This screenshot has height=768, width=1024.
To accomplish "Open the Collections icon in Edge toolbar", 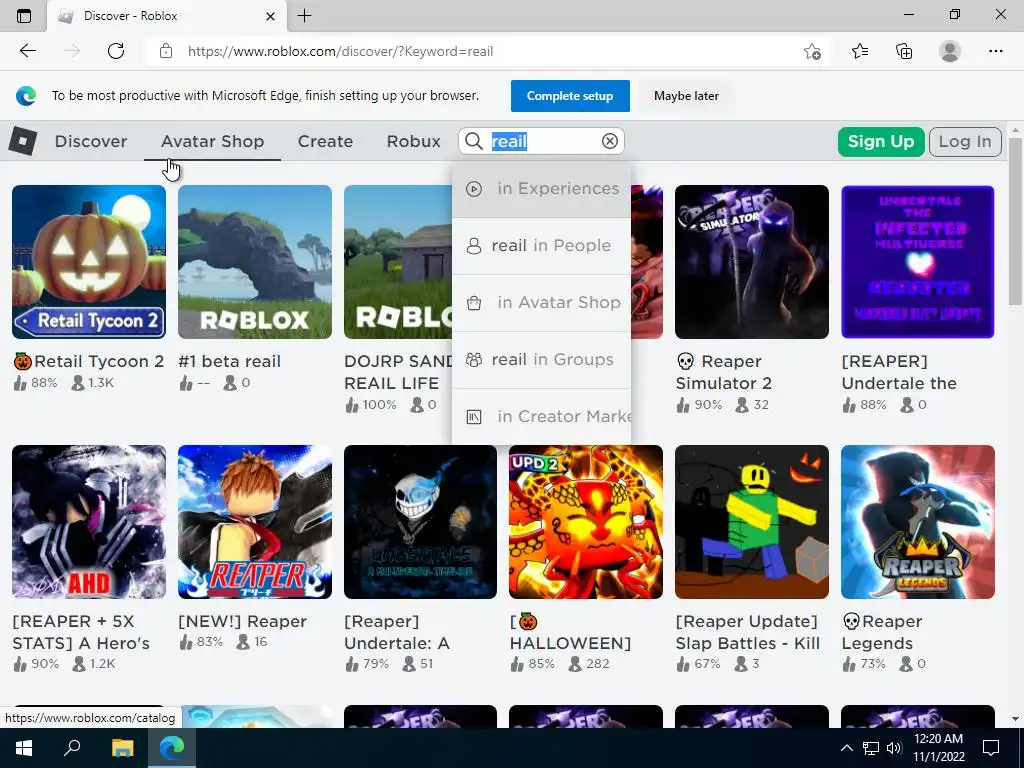I will pyautogui.click(x=904, y=51).
